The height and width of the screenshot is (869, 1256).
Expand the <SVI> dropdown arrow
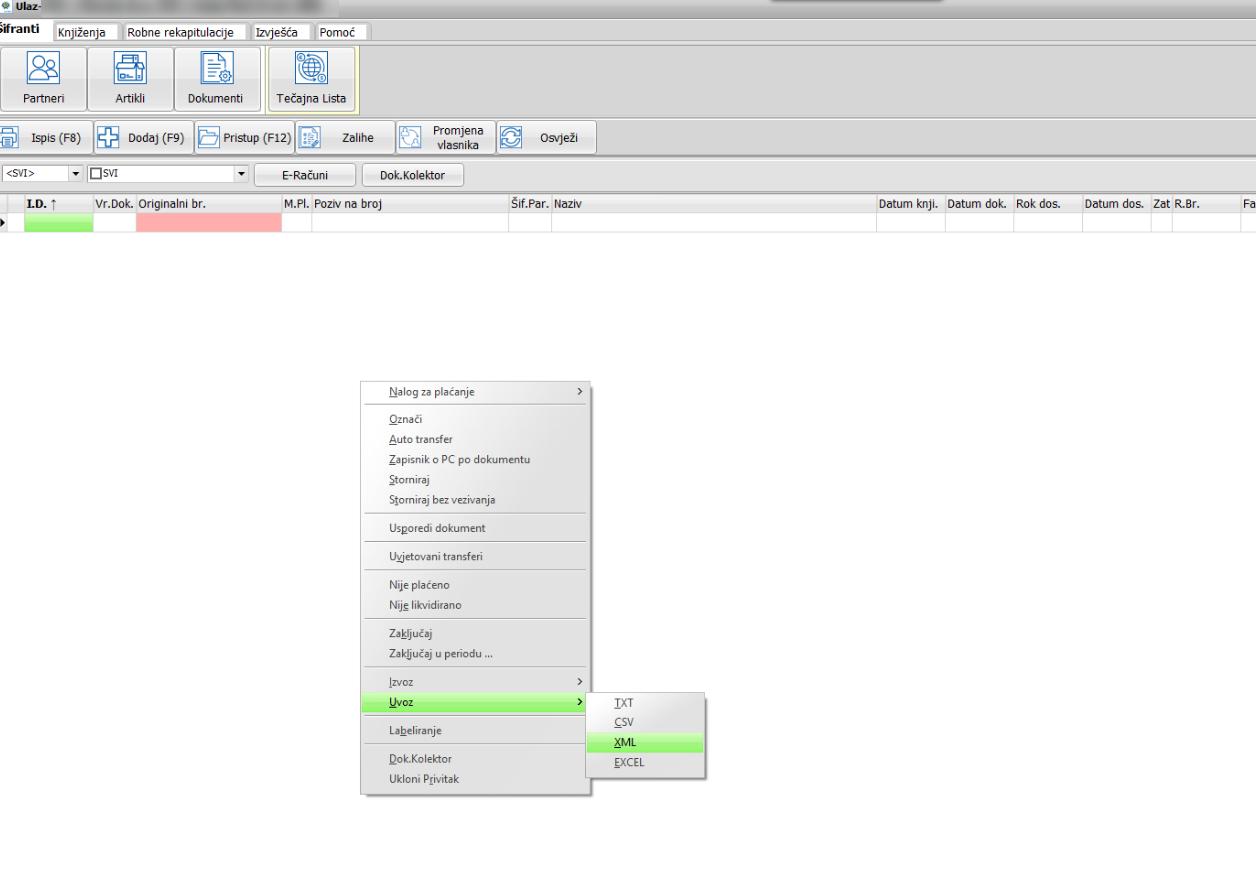[x=75, y=174]
